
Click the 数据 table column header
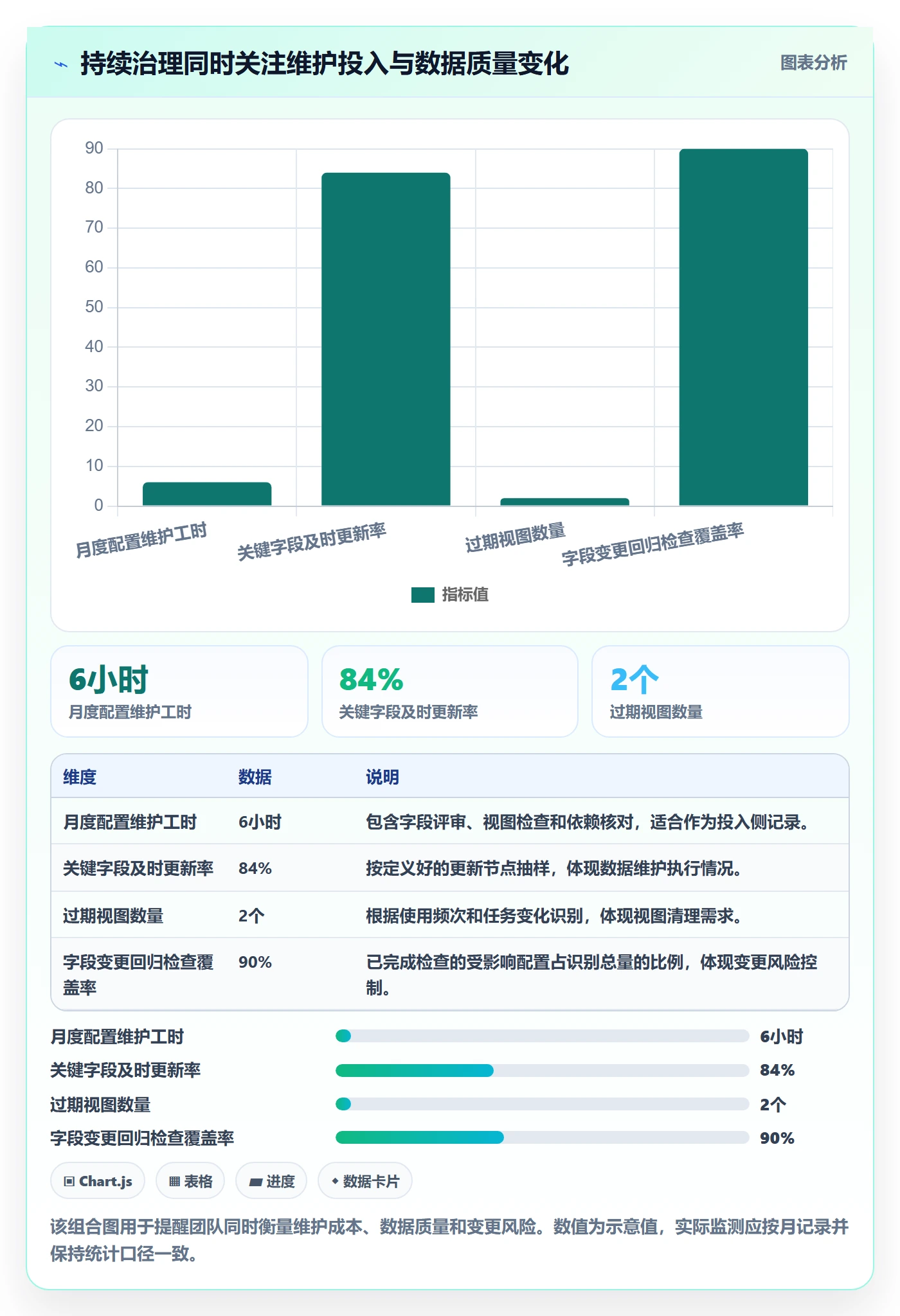click(255, 777)
